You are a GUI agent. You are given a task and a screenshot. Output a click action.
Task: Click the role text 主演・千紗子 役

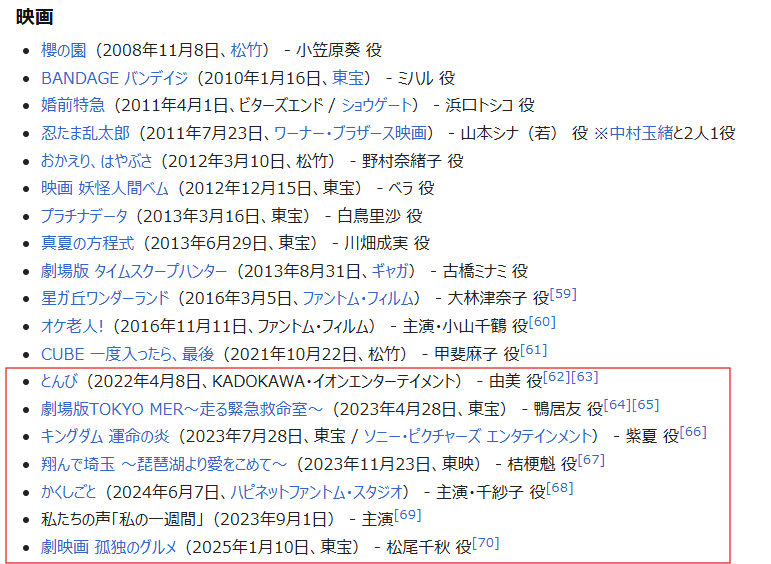[491, 492]
